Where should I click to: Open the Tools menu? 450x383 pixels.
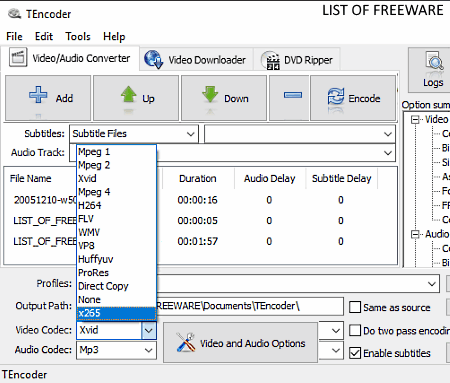click(x=78, y=36)
